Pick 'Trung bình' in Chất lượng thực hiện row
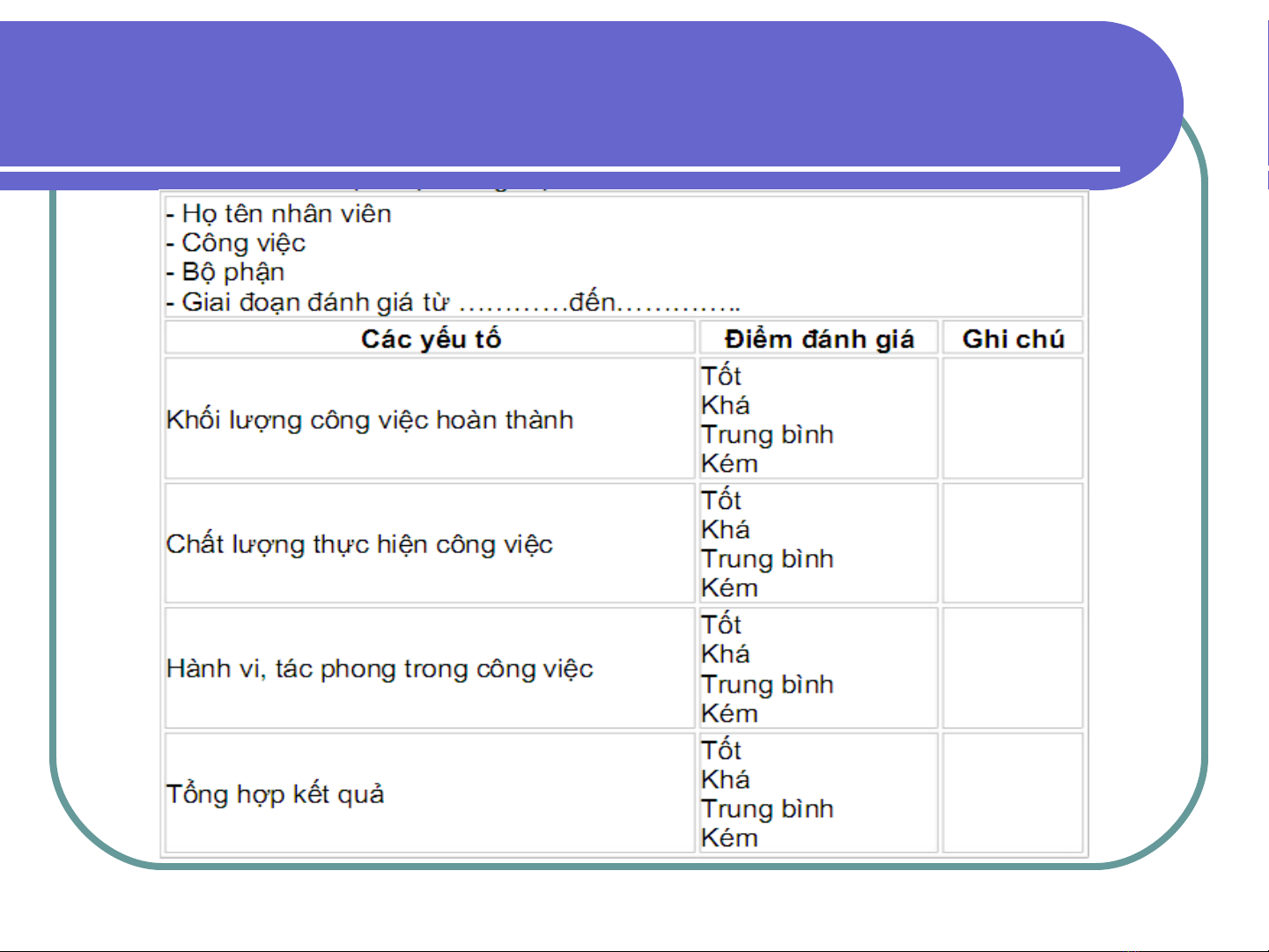 click(767, 558)
